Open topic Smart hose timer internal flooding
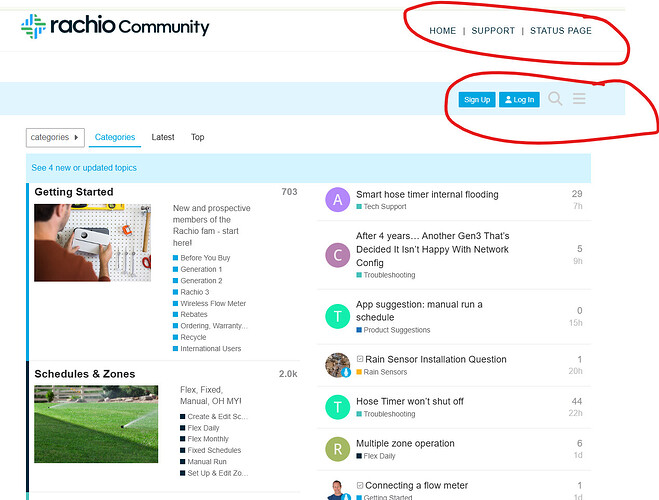This screenshot has height=500, width=659. 427,194
